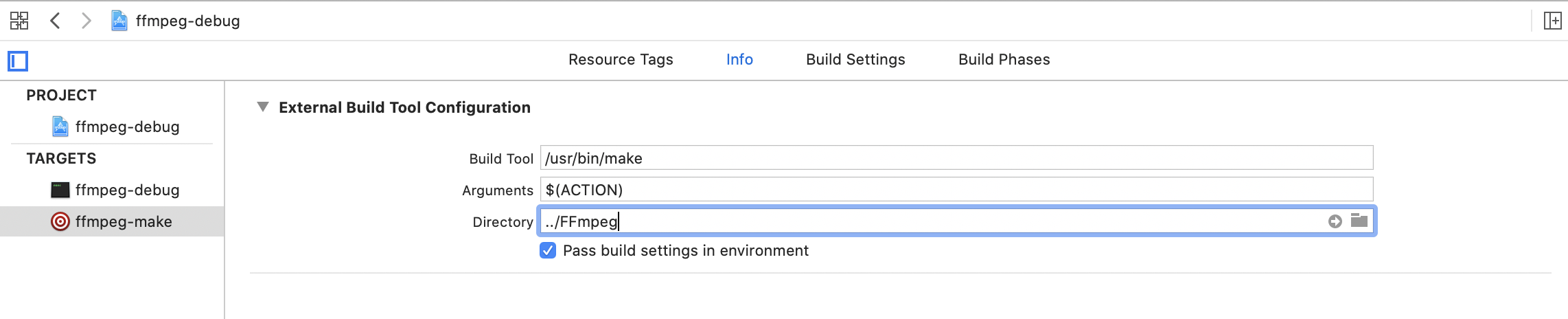Viewport: 1568px width, 319px height.
Task: Focus the Directory text field
Action: 927,221
